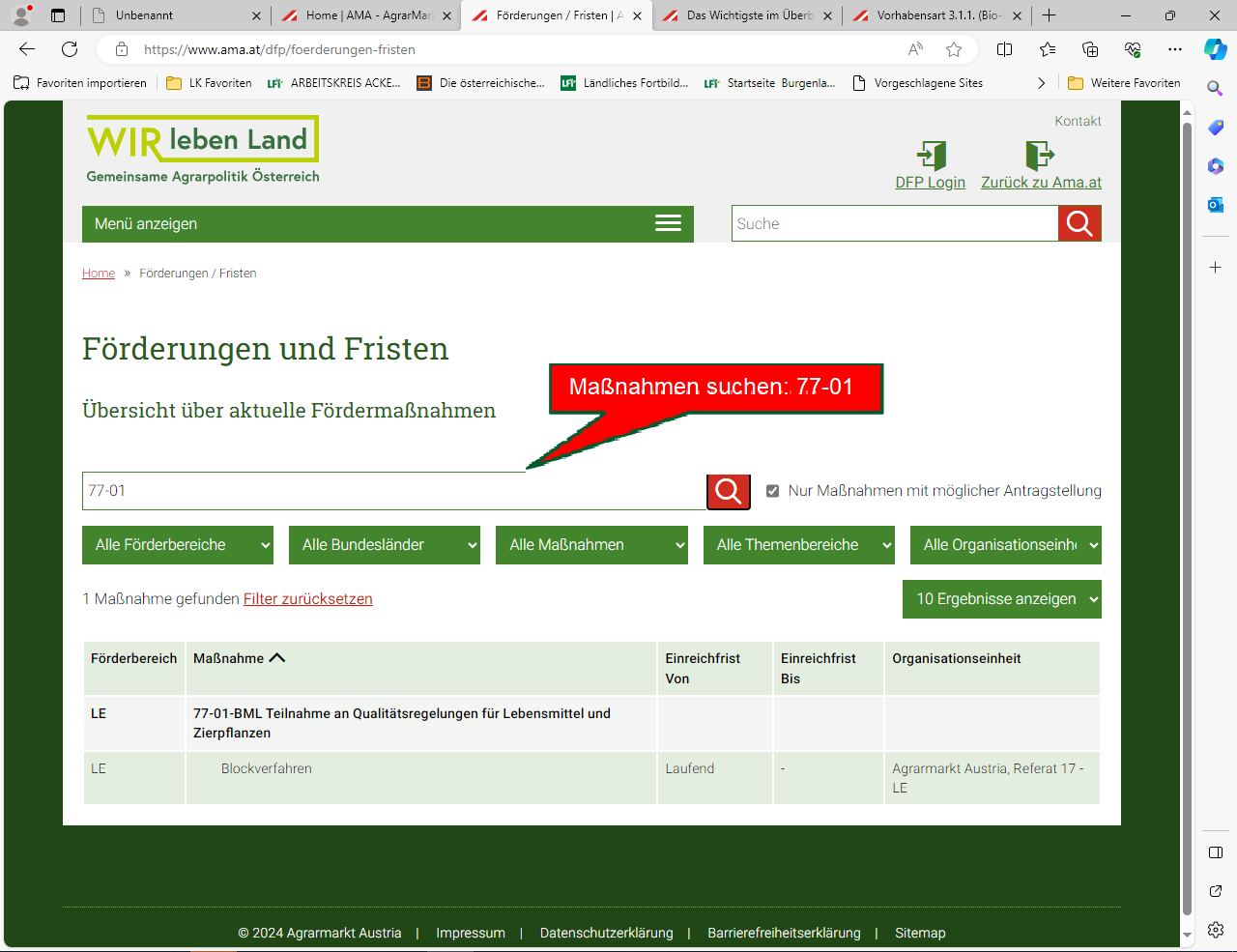
Task: Click the Home breadcrumb link
Action: pos(99,274)
